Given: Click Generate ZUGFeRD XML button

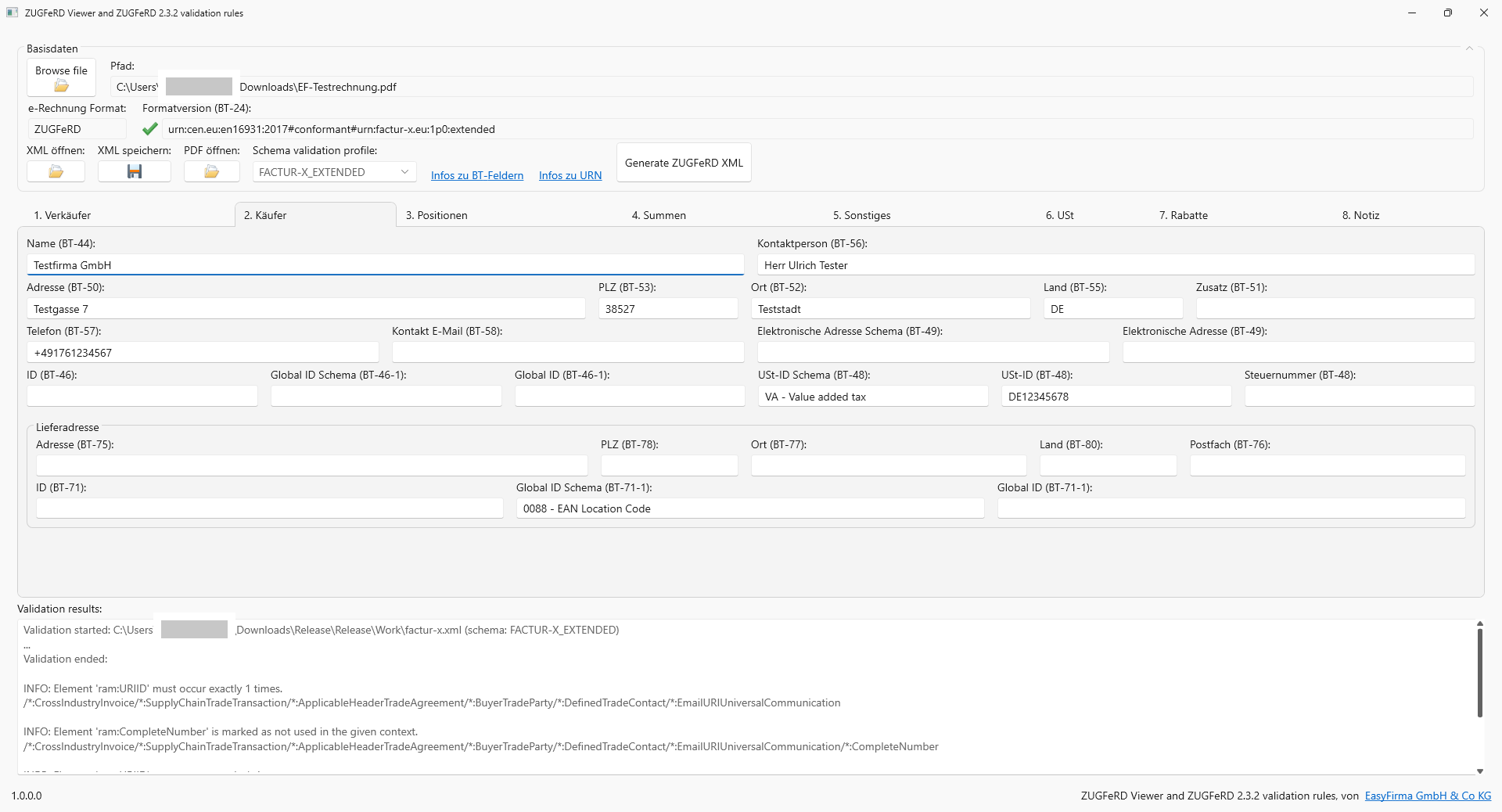Looking at the screenshot, I should 684,163.
